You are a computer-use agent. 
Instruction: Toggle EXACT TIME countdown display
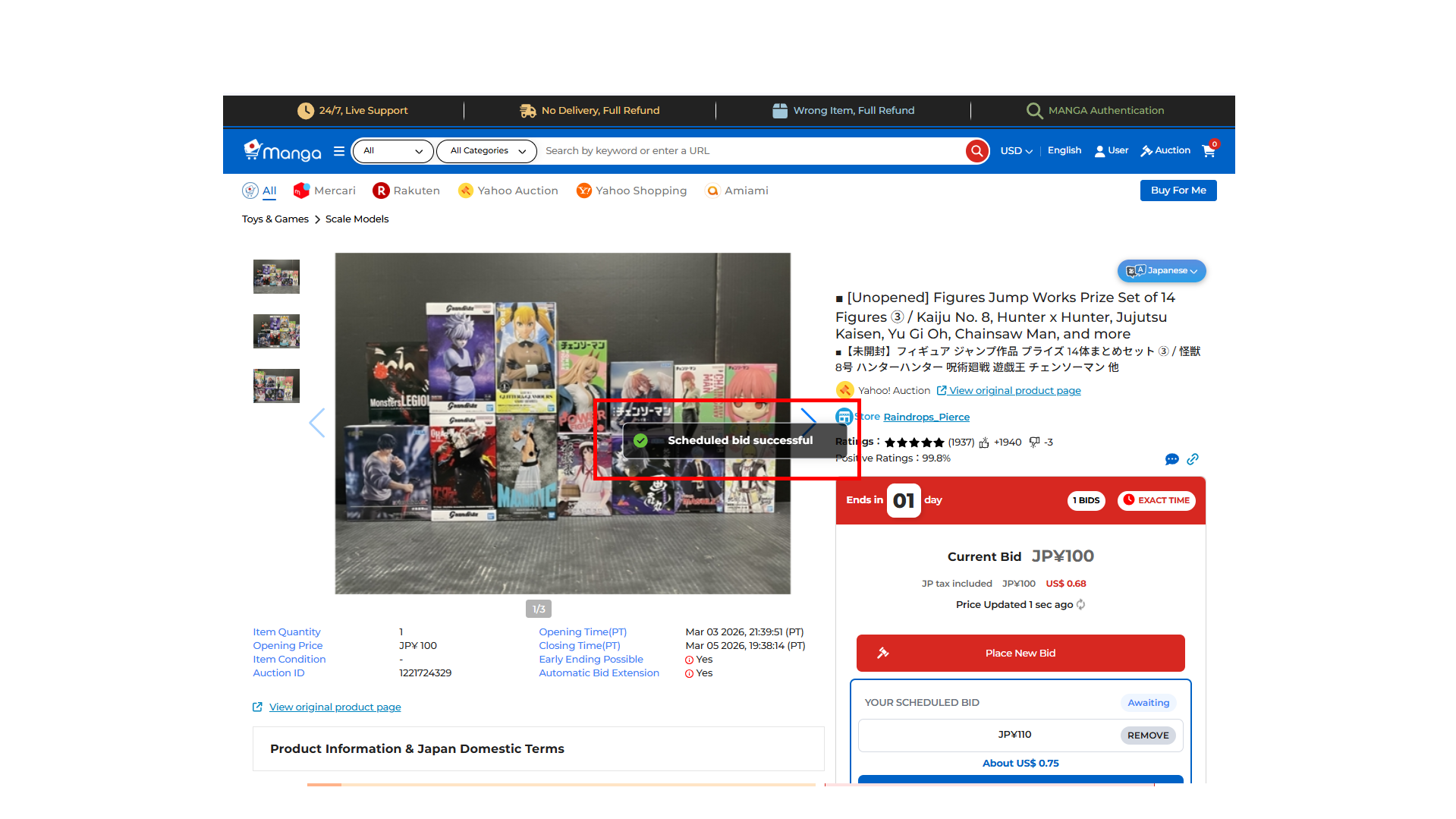coord(1156,500)
